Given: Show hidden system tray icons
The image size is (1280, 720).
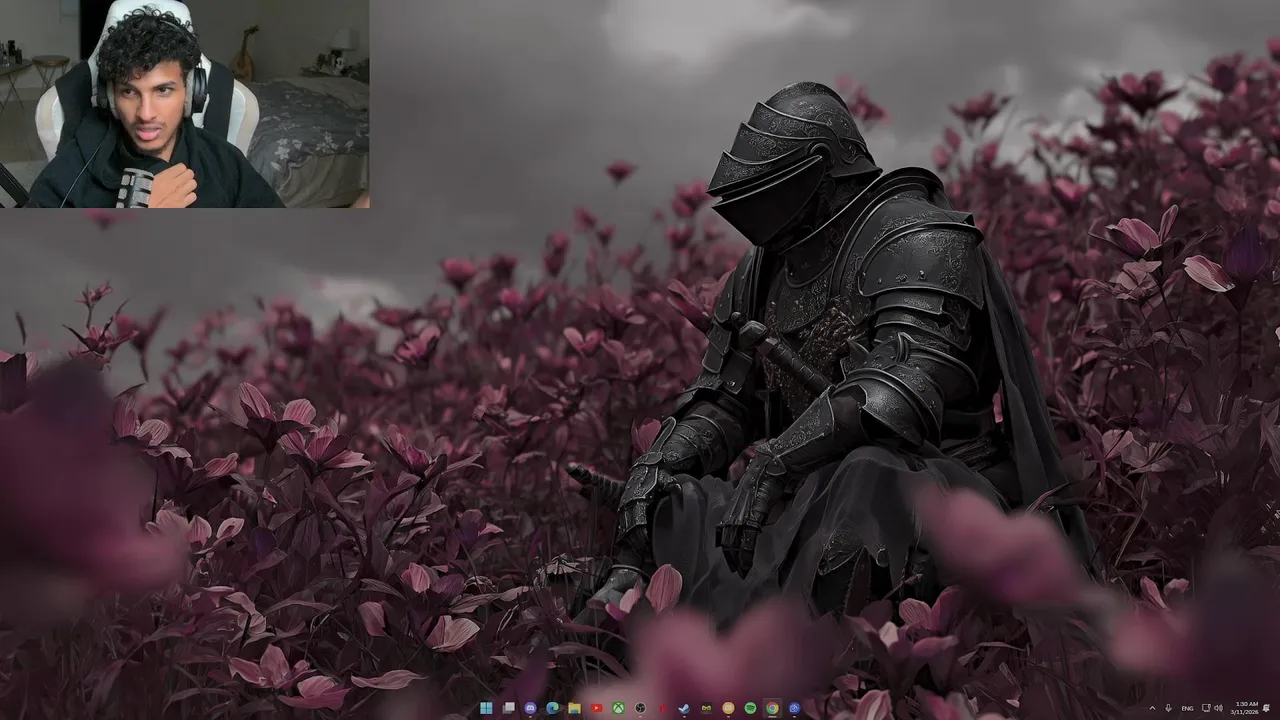Looking at the screenshot, I should pos(1152,708).
